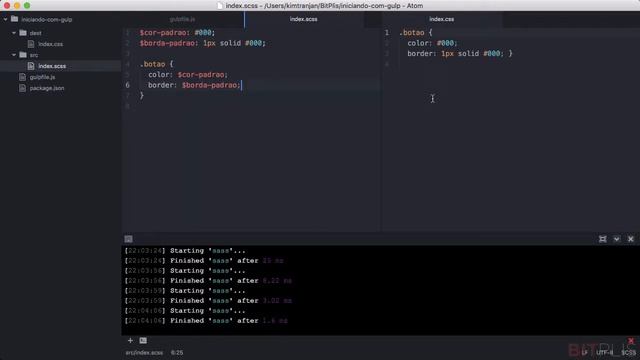This screenshot has width=640, height=360.
Task: Close the Atom window with red button
Action: 7,6
